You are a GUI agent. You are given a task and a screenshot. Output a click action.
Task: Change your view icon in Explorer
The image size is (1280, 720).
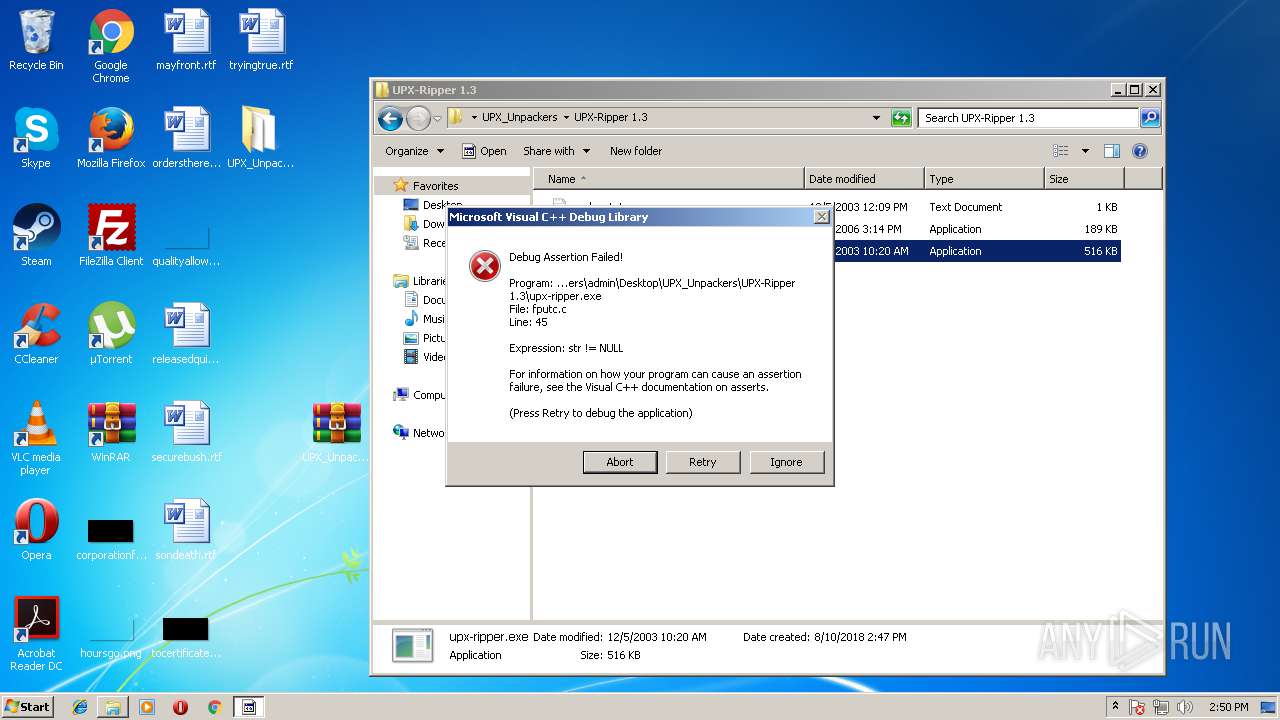click(1060, 151)
